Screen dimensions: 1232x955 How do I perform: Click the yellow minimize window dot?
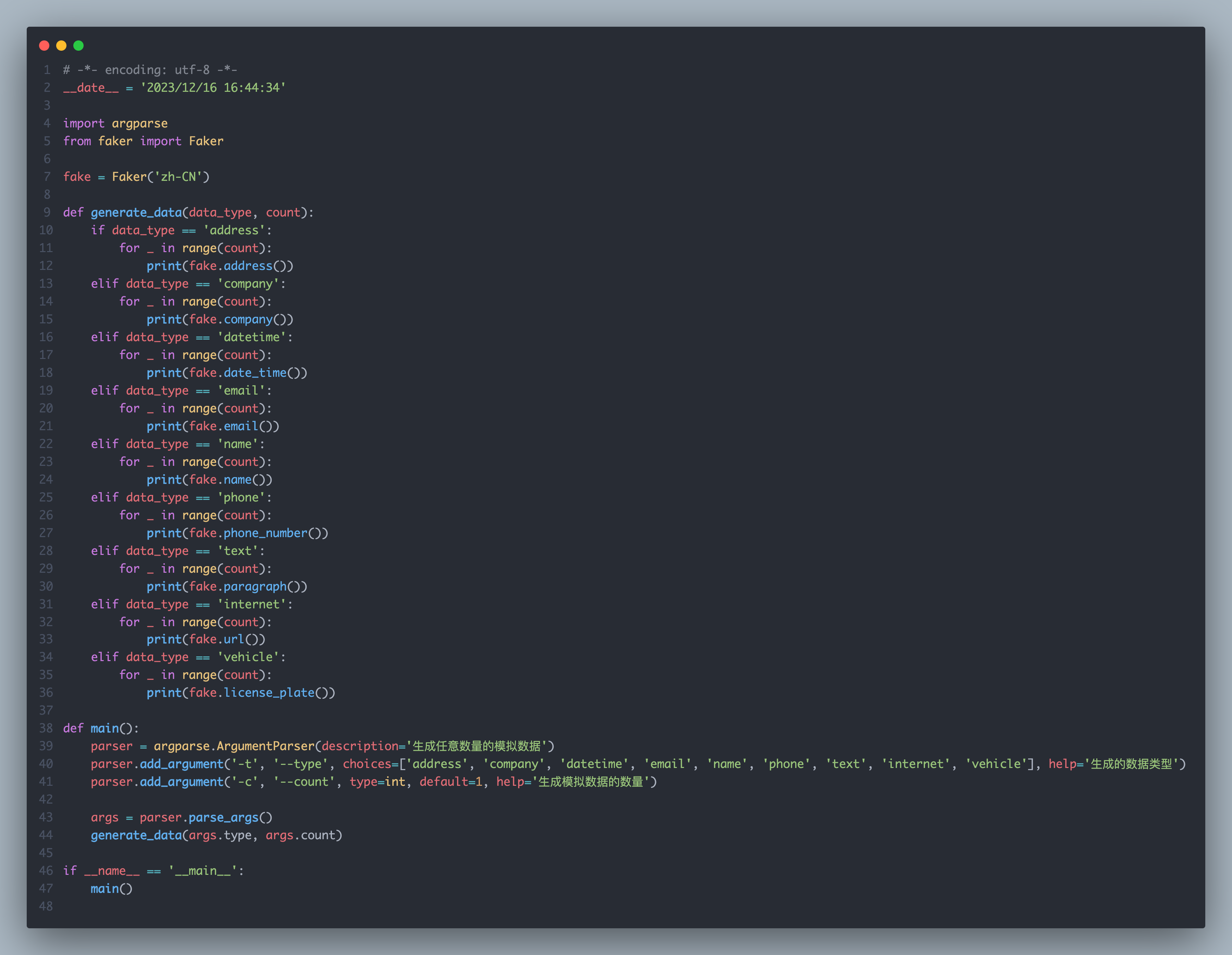tap(61, 46)
